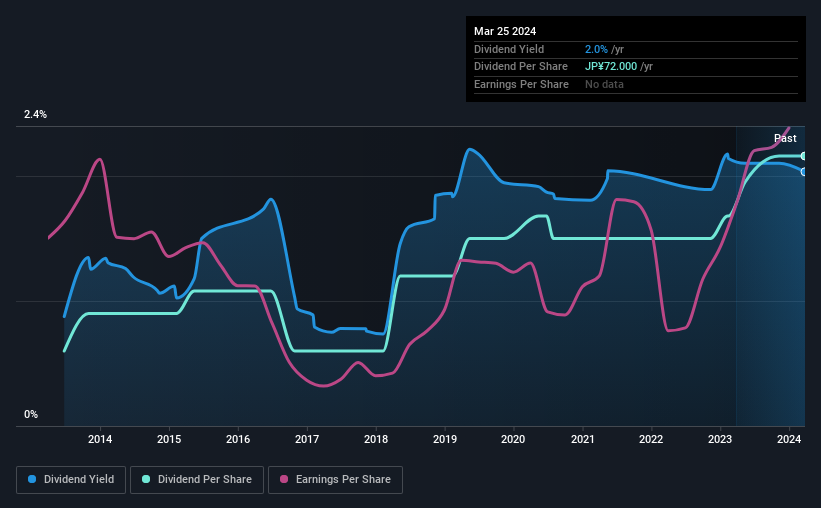Click the No data earnings value
The height and width of the screenshot is (508, 821).
[604, 84]
